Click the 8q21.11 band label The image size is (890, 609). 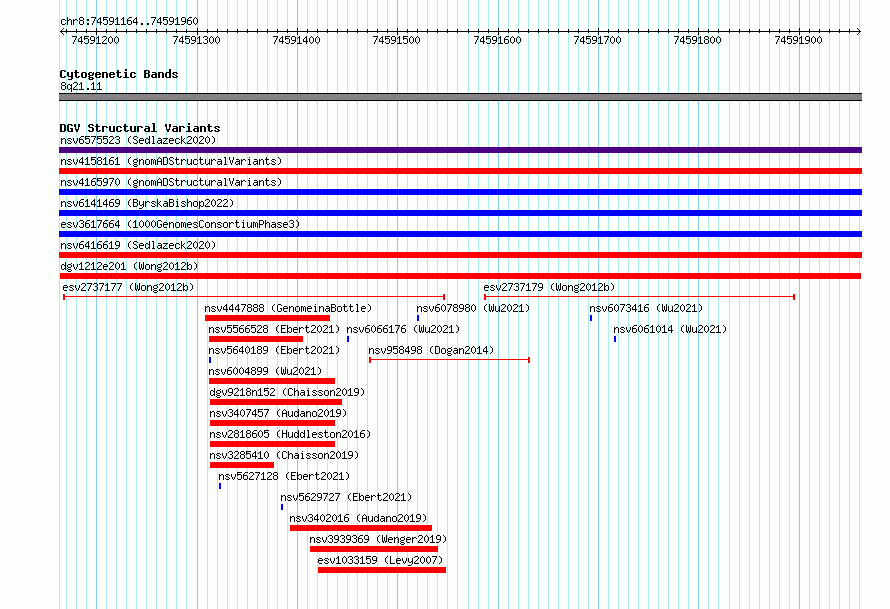tap(81, 86)
